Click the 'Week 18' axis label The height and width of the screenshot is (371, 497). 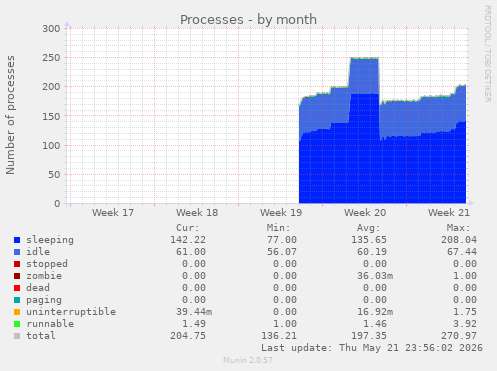[197, 213]
